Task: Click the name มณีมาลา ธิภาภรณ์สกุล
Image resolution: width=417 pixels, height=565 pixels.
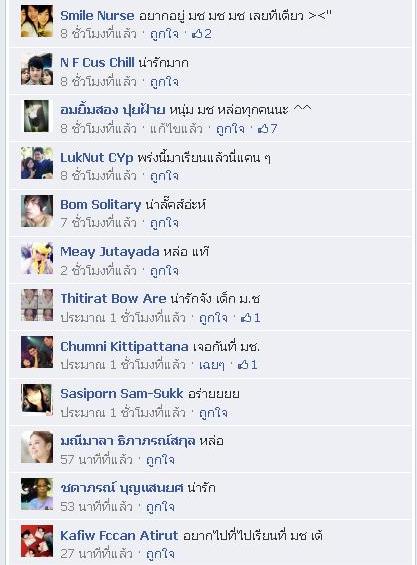Action: (x=128, y=441)
